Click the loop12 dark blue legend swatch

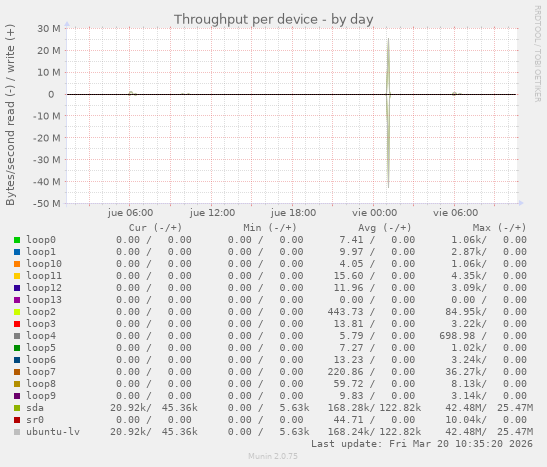click(17, 288)
